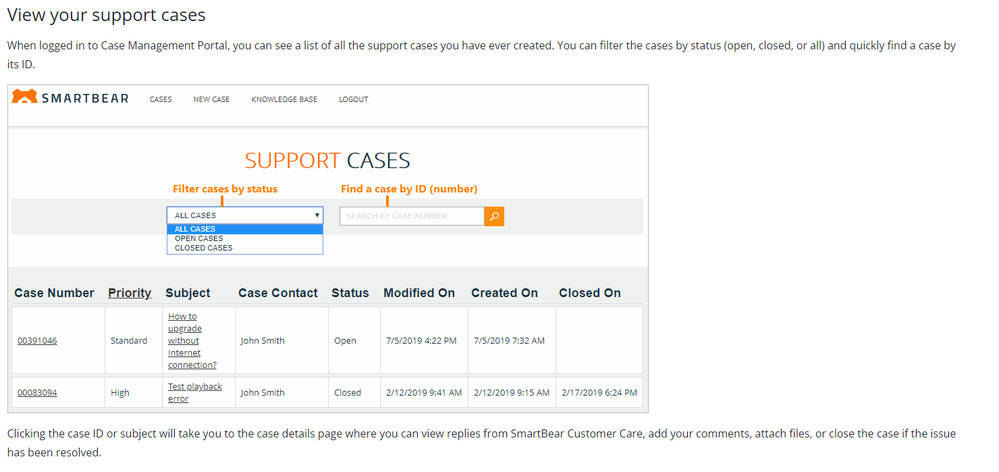Select ALL CASES option in dropdown list
999x472 pixels.
245,229
